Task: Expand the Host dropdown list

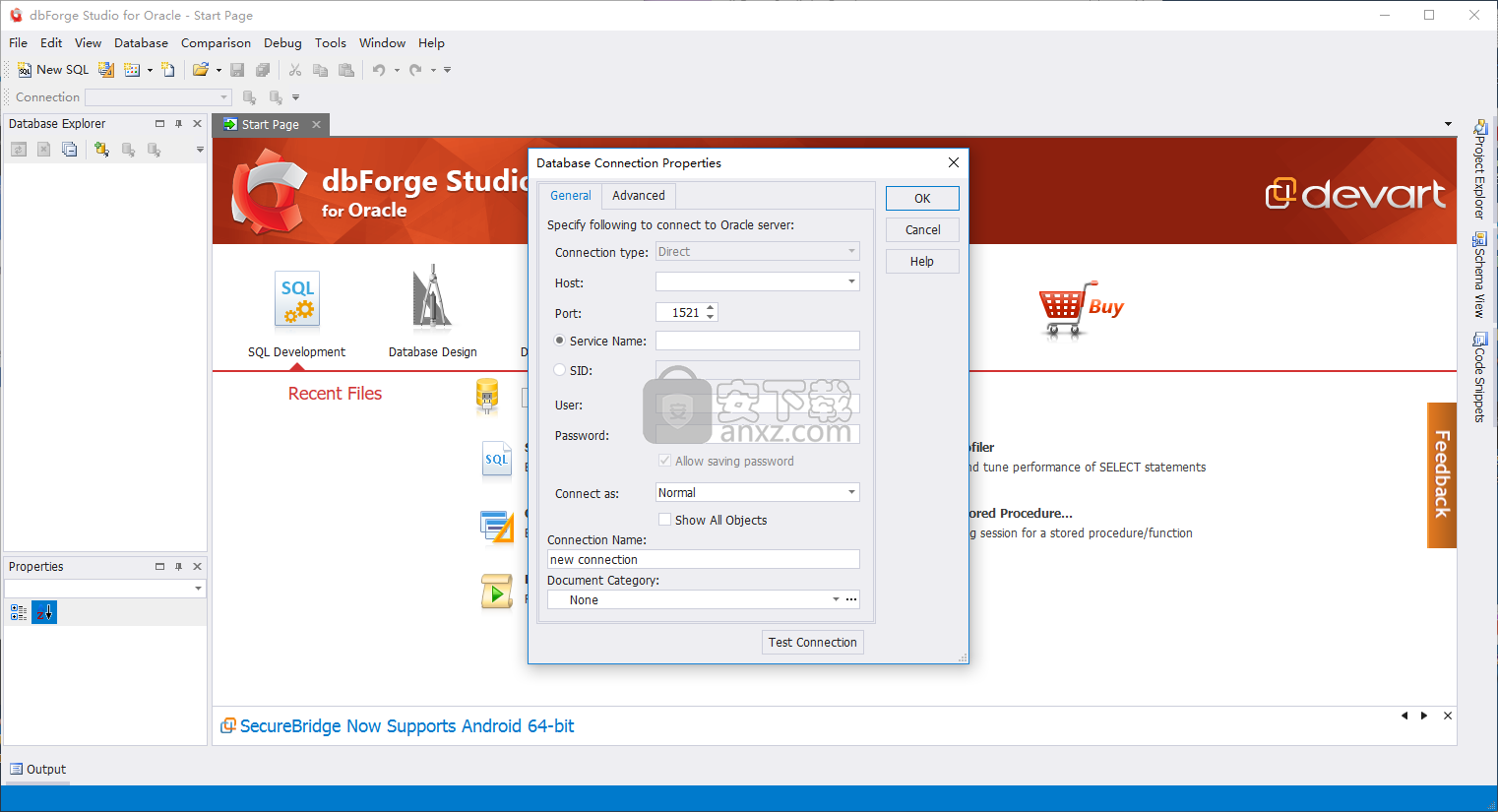Action: 851,281
